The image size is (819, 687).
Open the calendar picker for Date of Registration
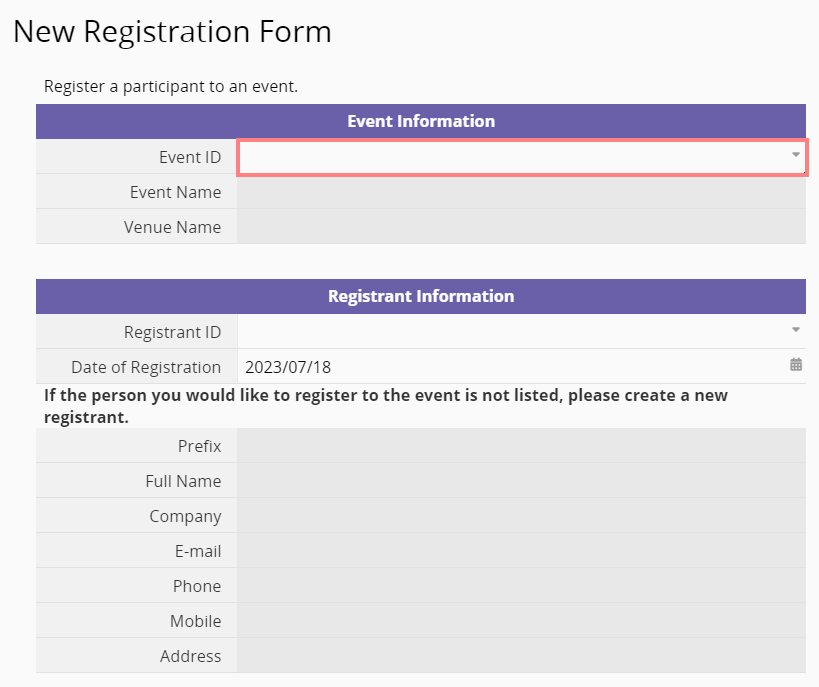click(796, 366)
